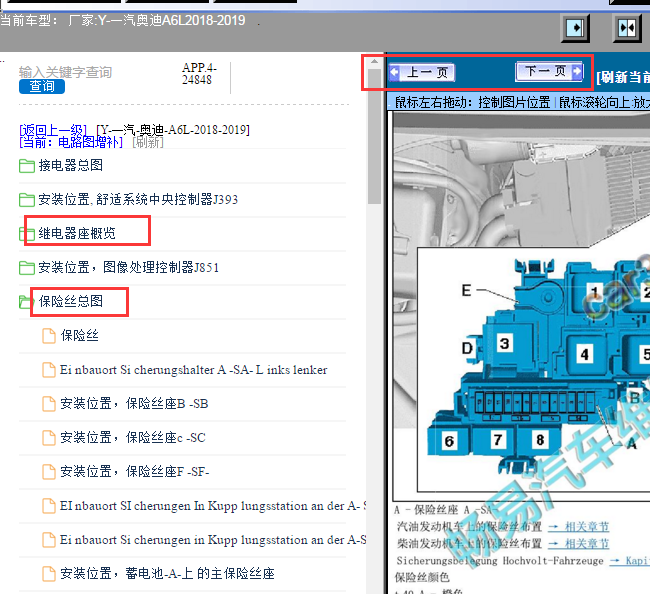The height and width of the screenshot is (594, 650).
Task: Open 'EInbauort SIcherungen In Kupplungsstation' document
Action: tap(213, 506)
